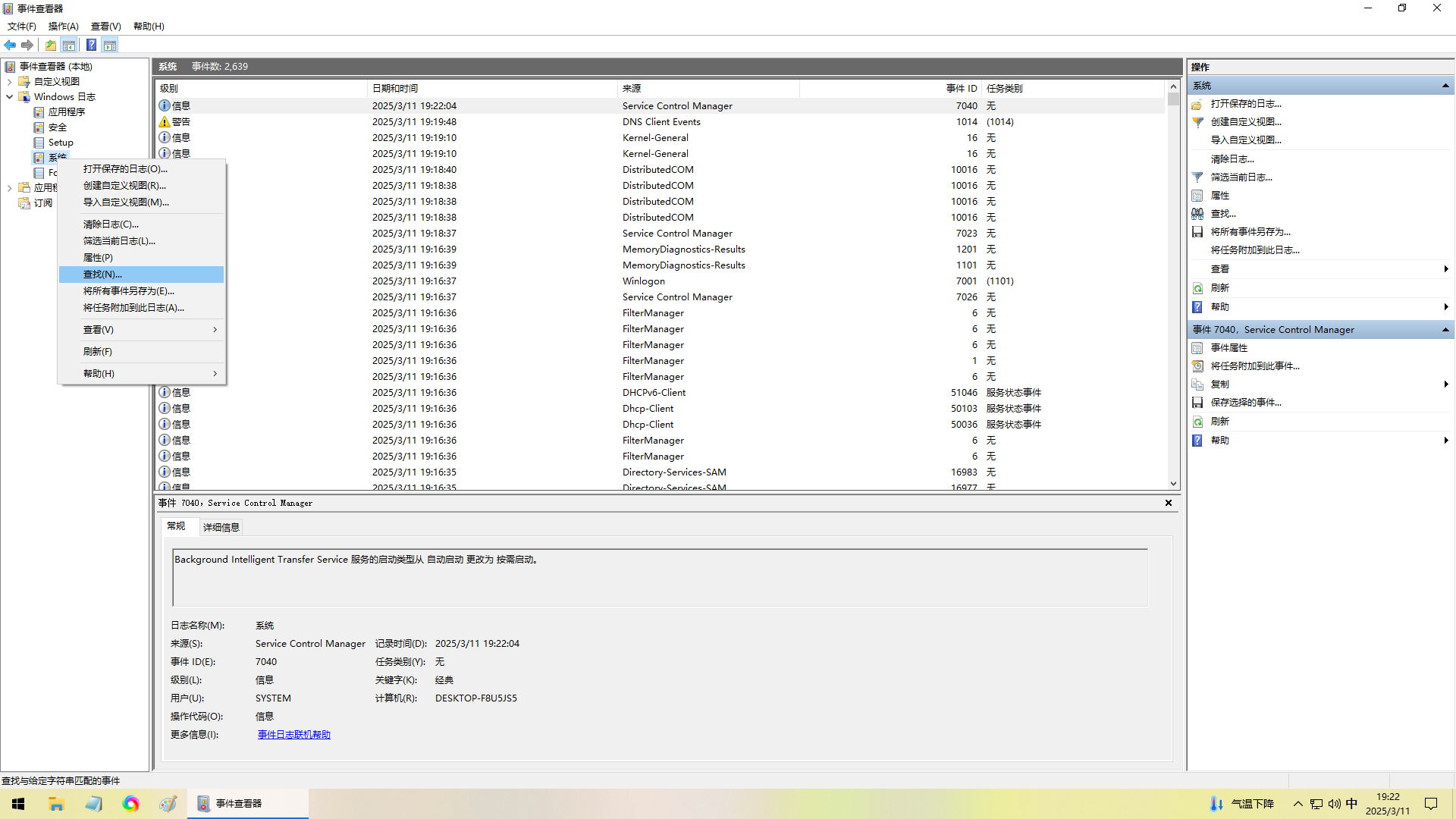This screenshot has width=1456, height=819.
Task: Click the event list scrollbar down arrow
Action: tap(1173, 484)
